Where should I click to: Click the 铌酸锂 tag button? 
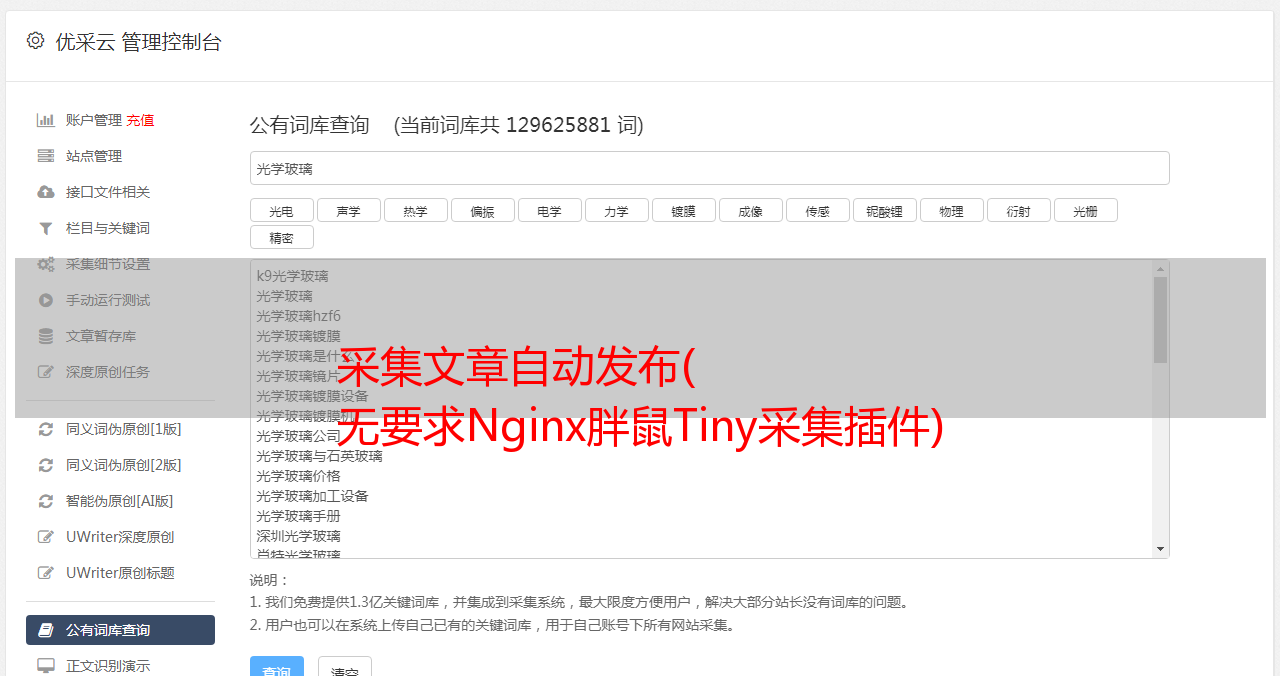tap(884, 210)
